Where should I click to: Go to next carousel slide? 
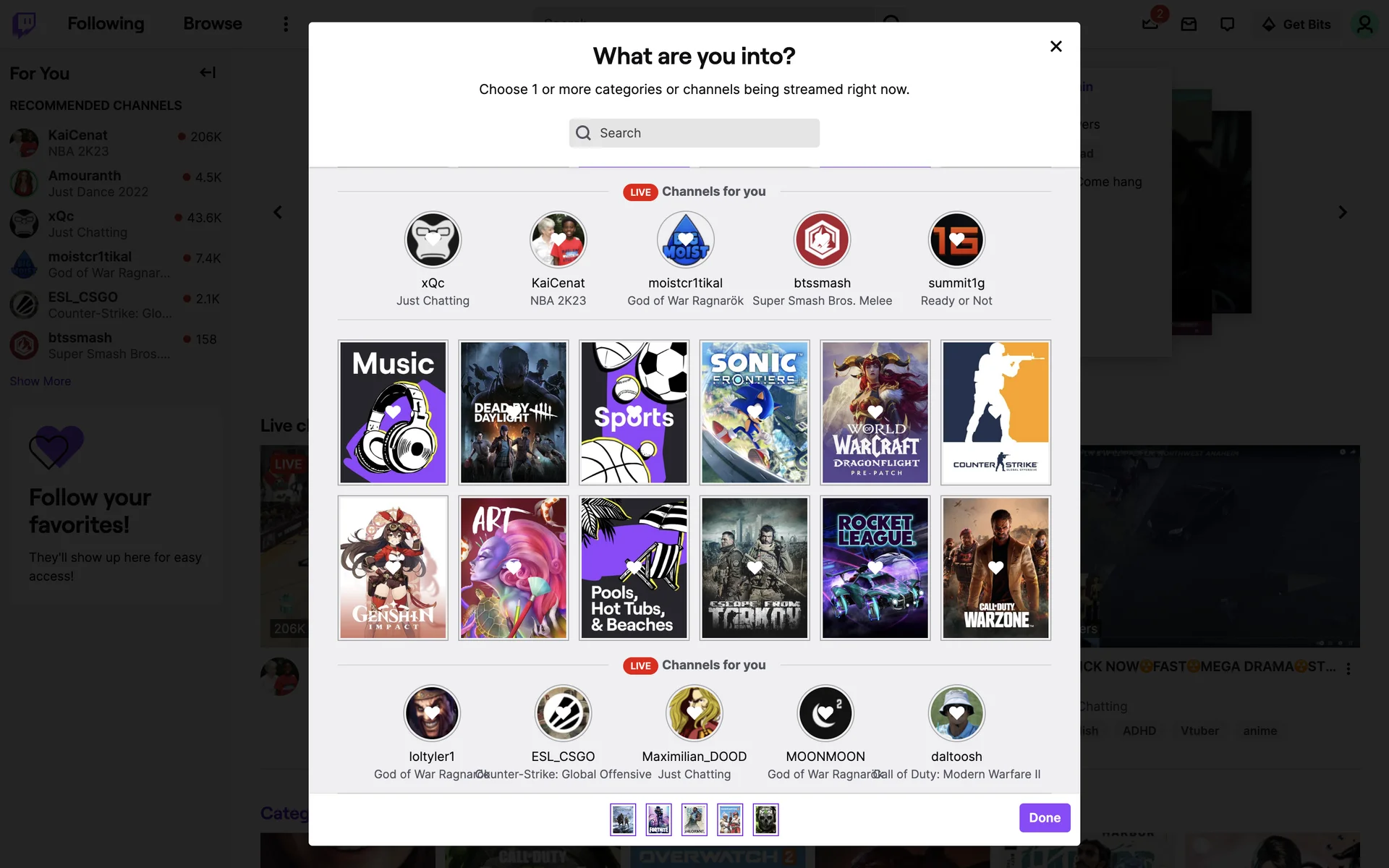(x=1342, y=212)
